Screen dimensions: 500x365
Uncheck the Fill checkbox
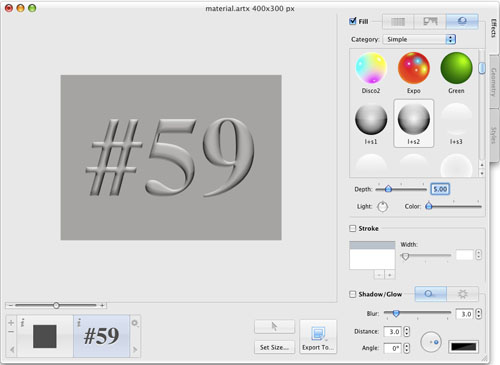[x=353, y=21]
